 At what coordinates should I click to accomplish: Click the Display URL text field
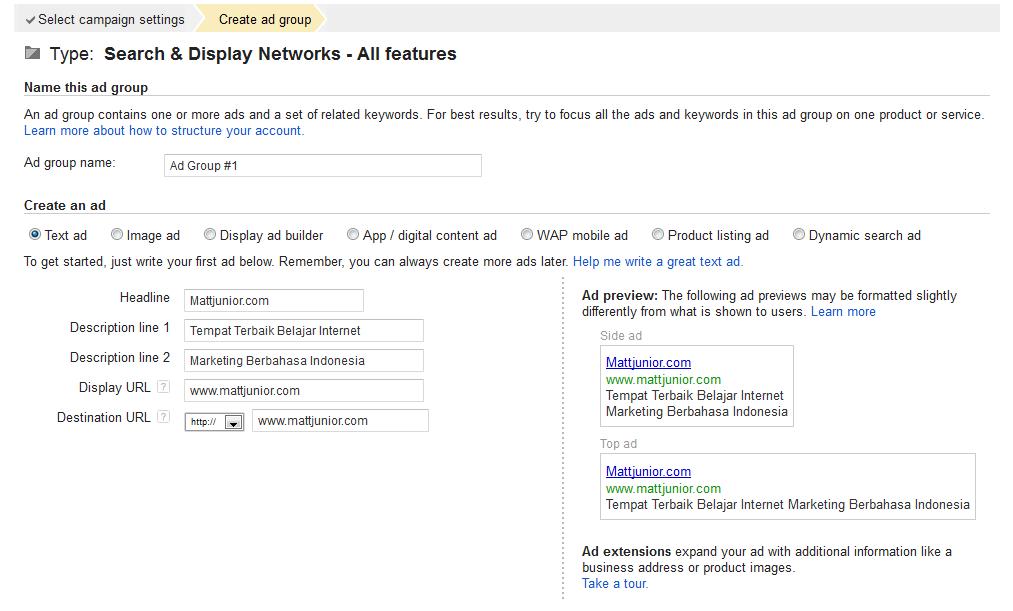304,390
